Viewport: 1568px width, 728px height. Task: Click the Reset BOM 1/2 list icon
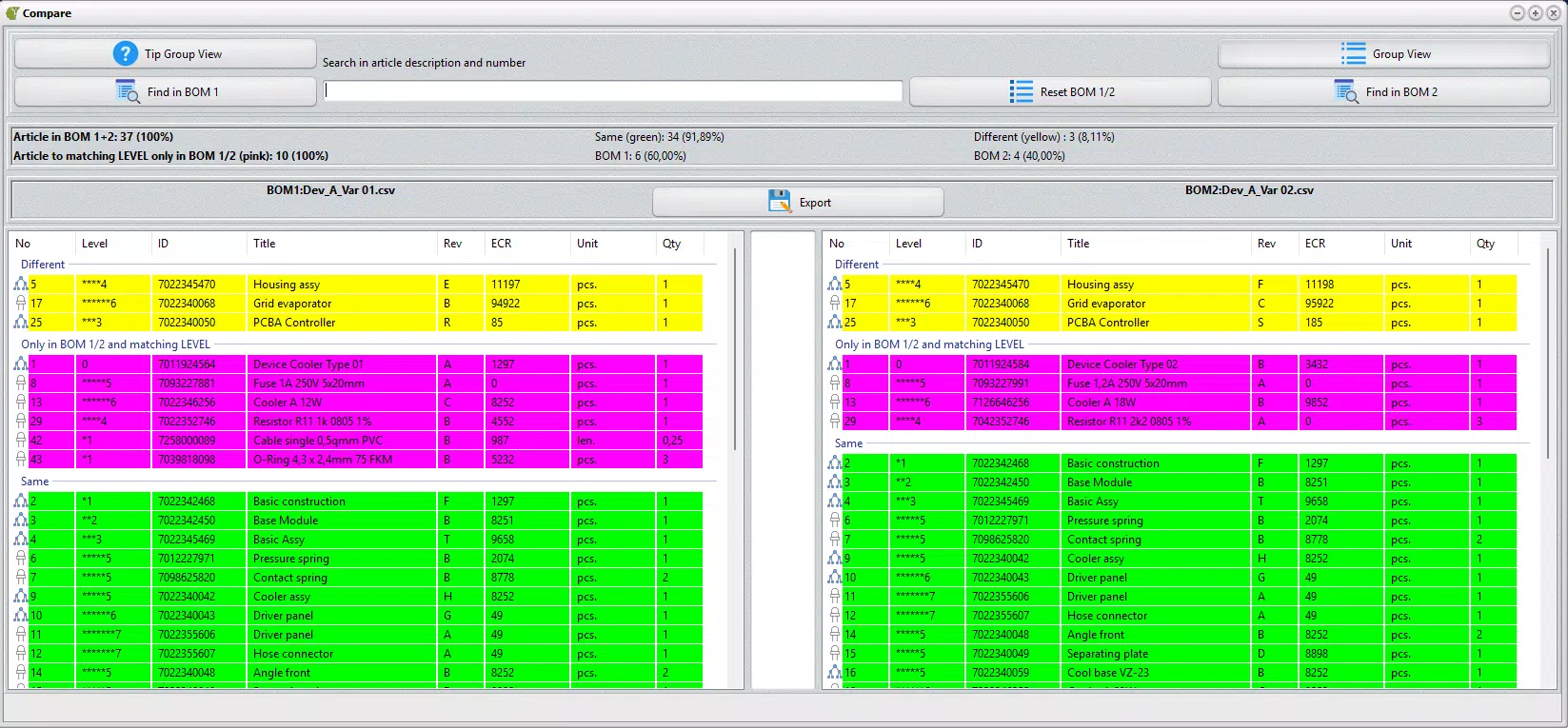[1022, 91]
